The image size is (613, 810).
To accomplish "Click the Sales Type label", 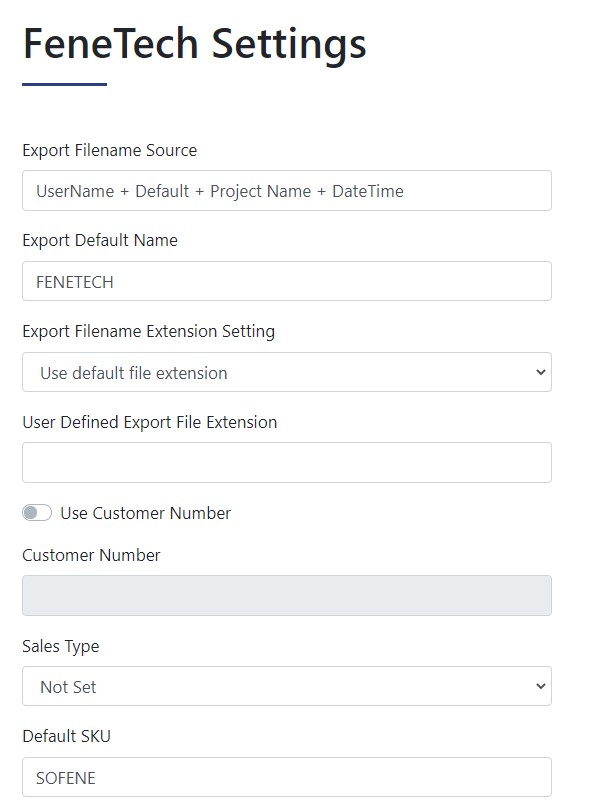I will pos(60,647).
